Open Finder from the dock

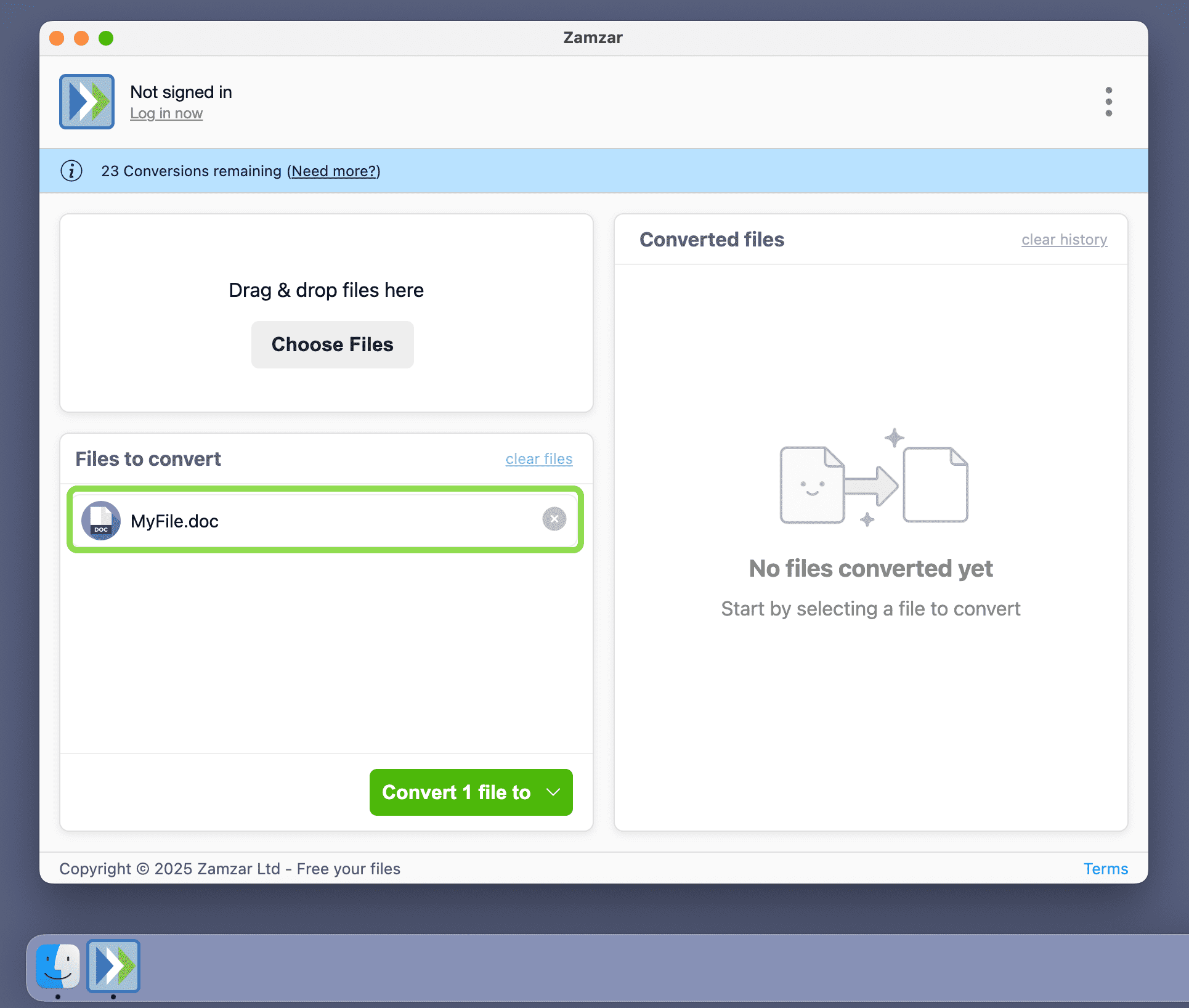coord(57,967)
